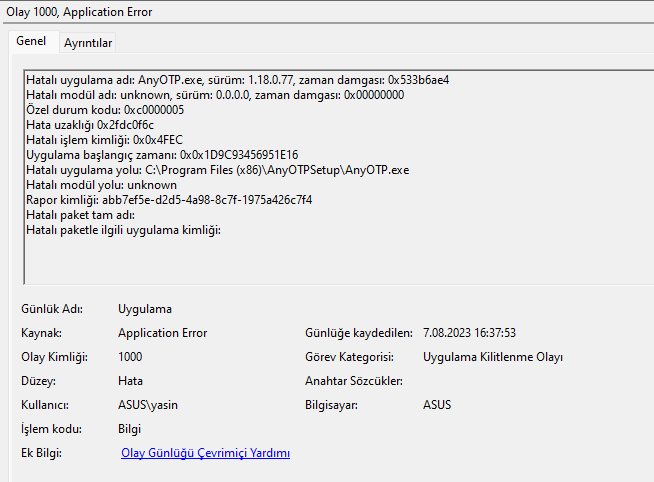654x482 pixels.
Task: Select 'Hatalı modül yolu: unknown' line
Action: point(101,185)
